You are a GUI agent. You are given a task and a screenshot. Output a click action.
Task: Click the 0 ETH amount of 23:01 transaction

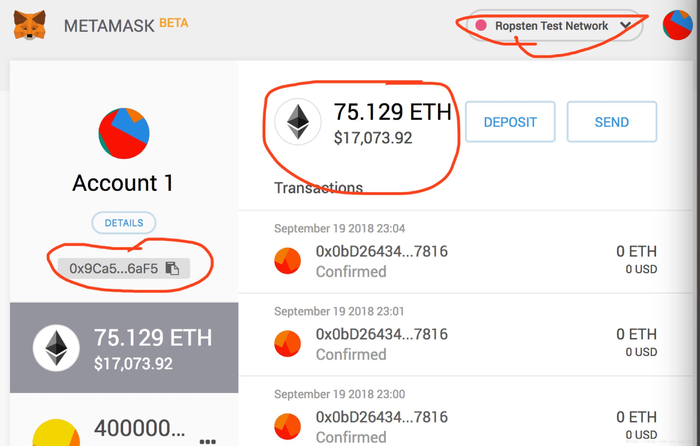(637, 334)
